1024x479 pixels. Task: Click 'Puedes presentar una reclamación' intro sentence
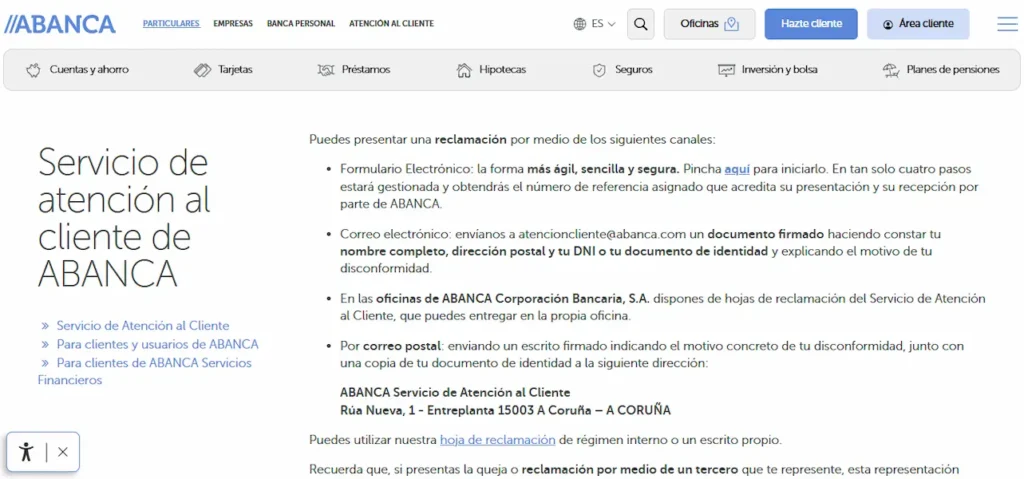pyautogui.click(x=513, y=139)
